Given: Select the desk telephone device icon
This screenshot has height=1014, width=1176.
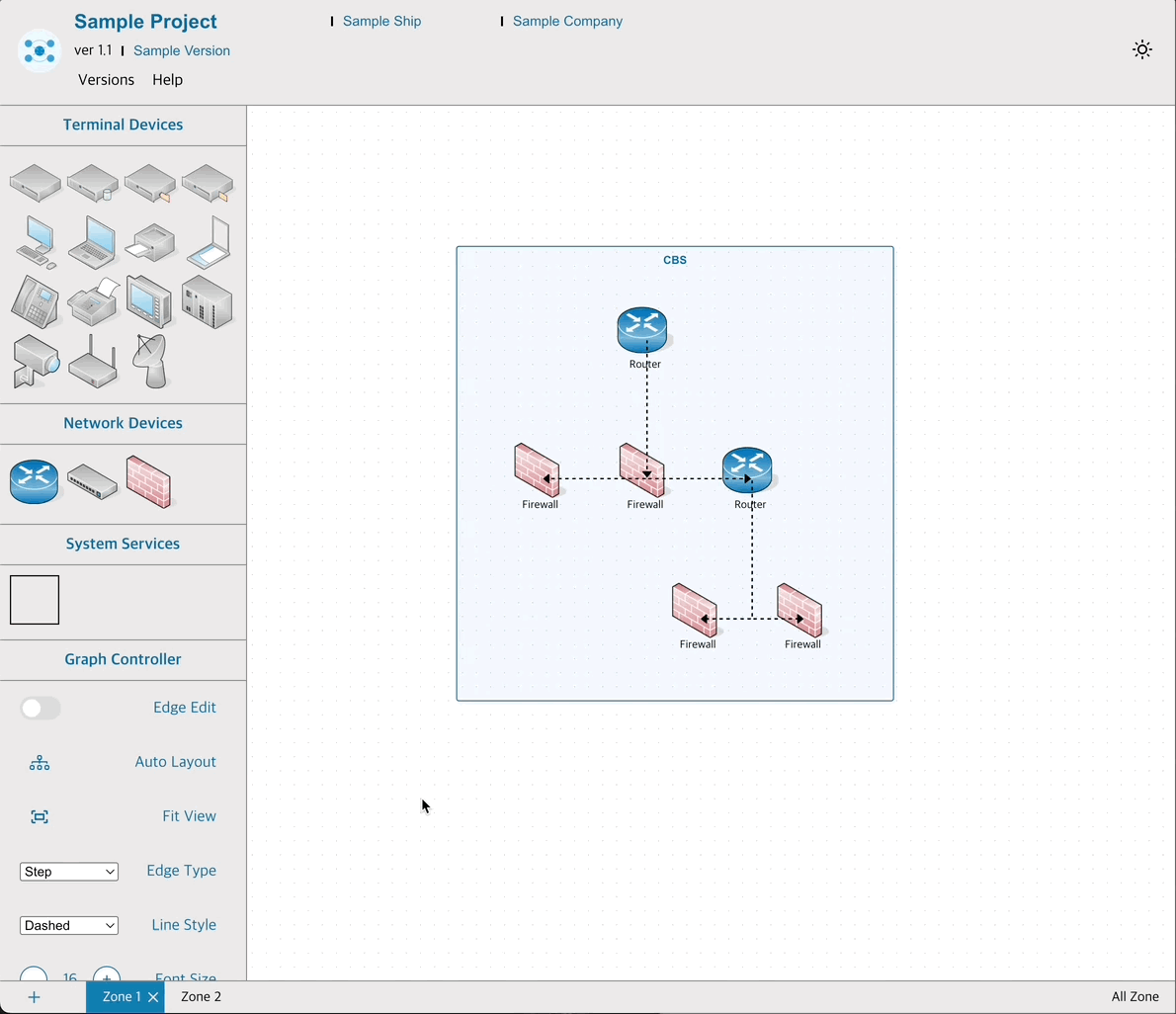Looking at the screenshot, I should click(36, 301).
